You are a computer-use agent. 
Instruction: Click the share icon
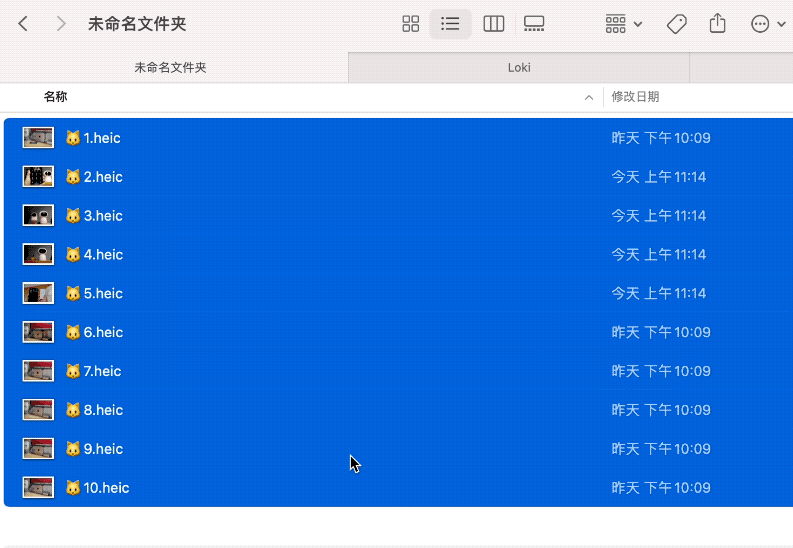click(717, 23)
